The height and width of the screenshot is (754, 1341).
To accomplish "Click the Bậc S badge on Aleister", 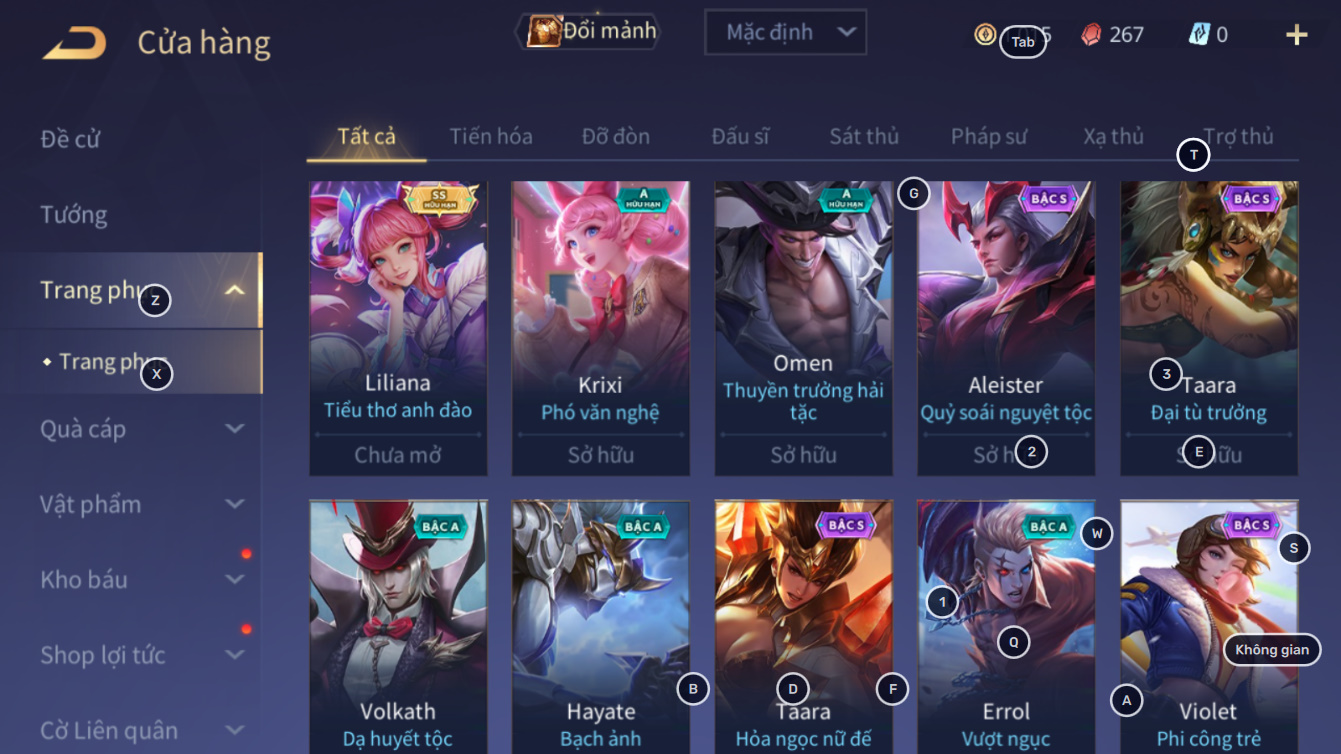I will point(1049,199).
